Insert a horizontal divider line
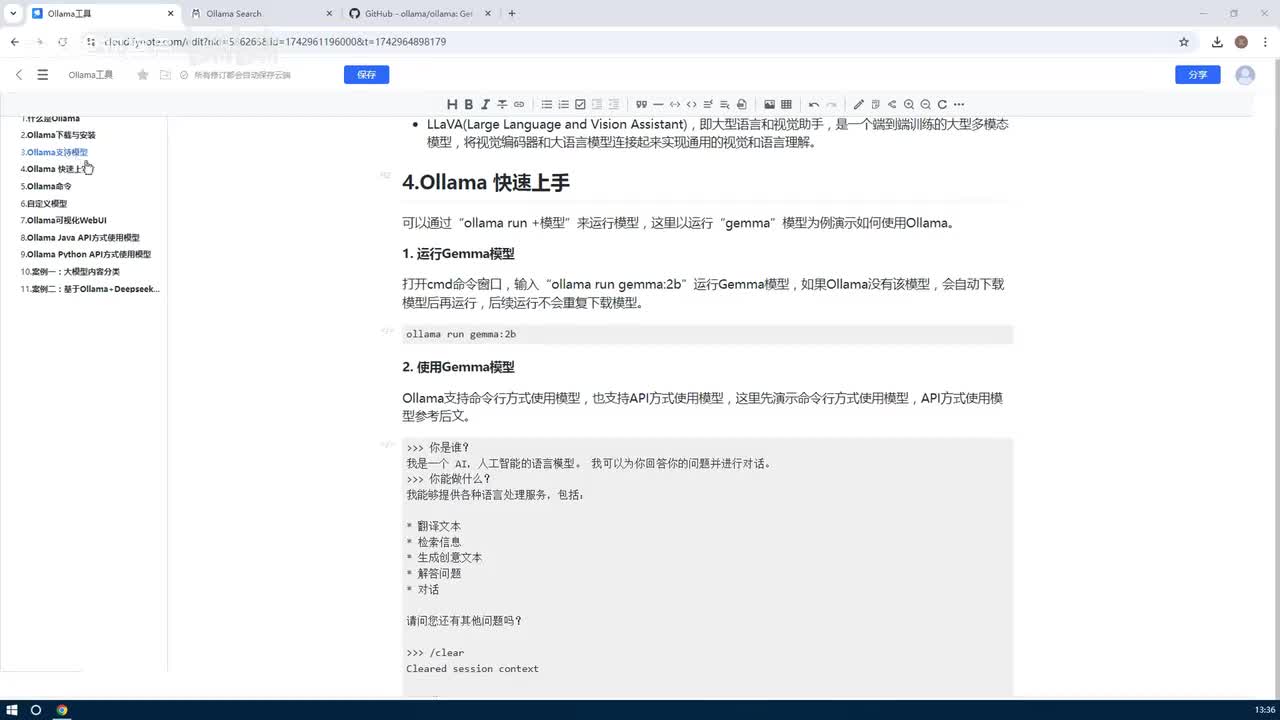Image resolution: width=1280 pixels, height=720 pixels. click(658, 104)
